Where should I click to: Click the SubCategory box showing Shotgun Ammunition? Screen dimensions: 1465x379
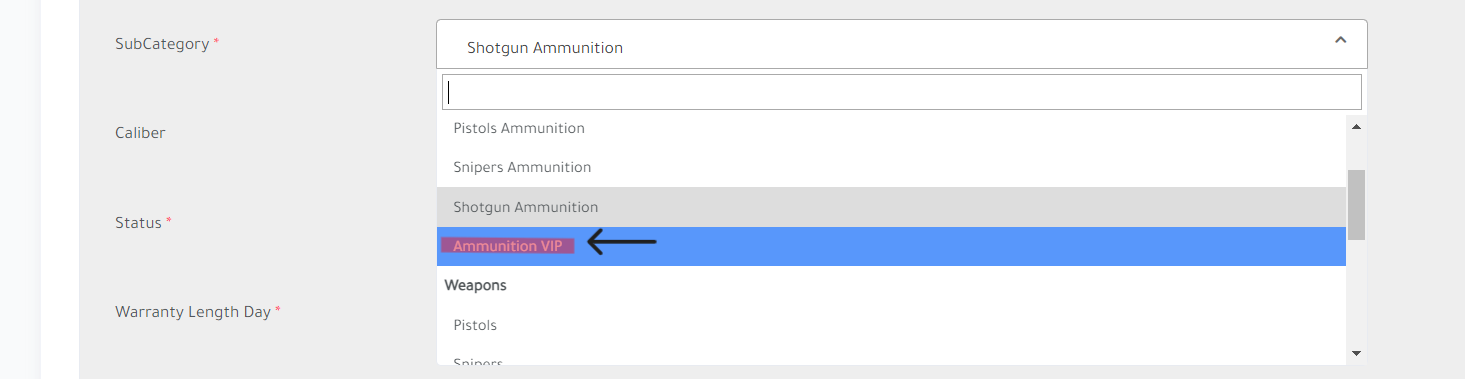click(902, 44)
